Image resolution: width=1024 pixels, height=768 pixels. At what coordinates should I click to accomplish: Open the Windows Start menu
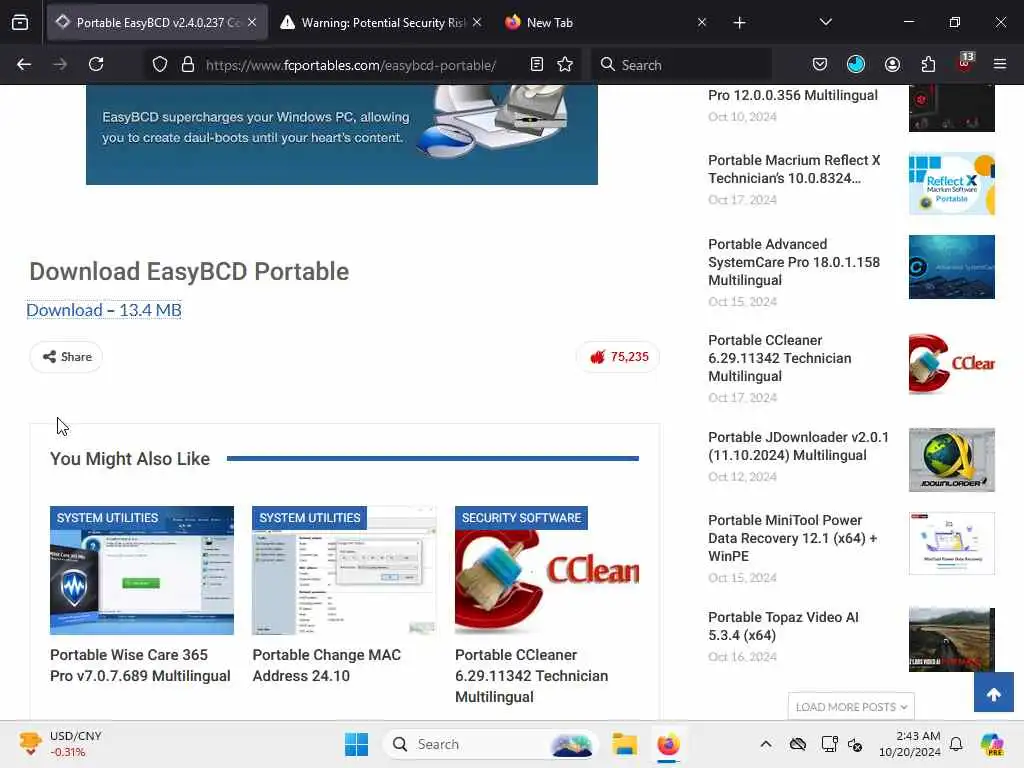(x=357, y=744)
